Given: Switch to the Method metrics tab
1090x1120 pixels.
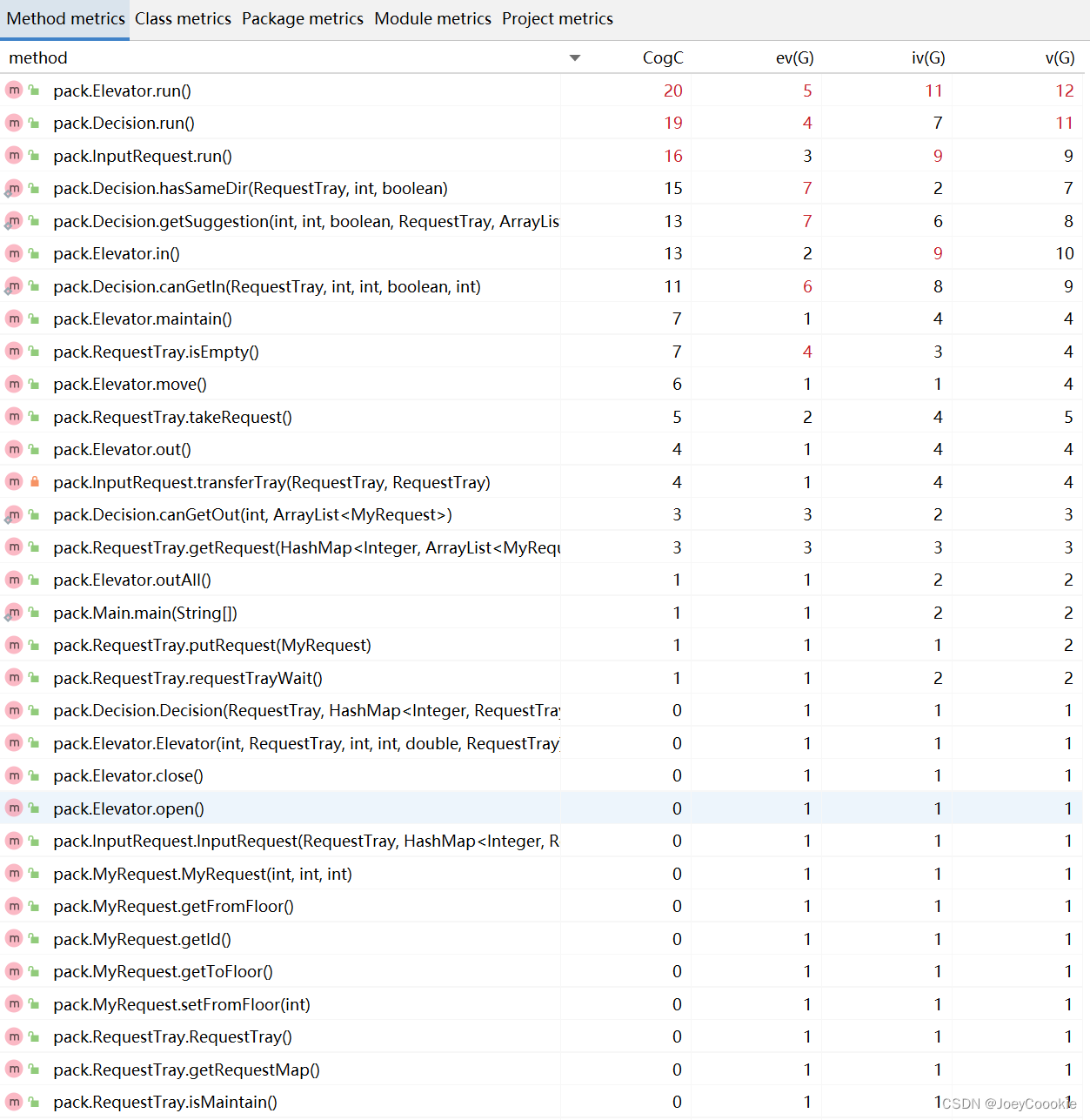Looking at the screenshot, I should pyautogui.click(x=65, y=18).
